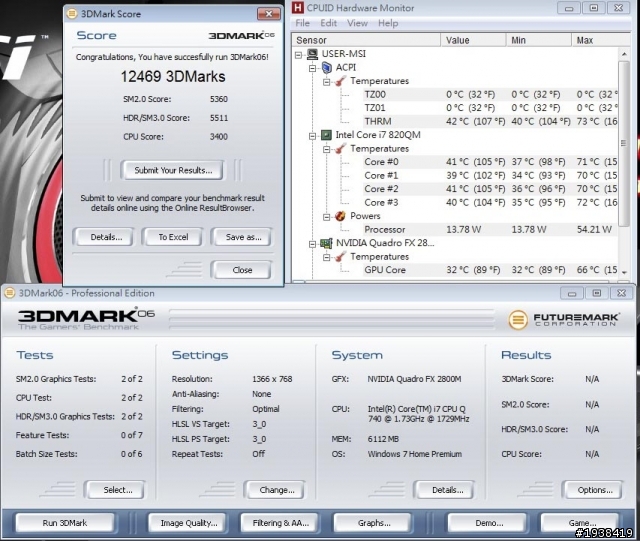Screen dimensions: 640x541
Task: Click Change button under Settings
Action: (x=275, y=490)
